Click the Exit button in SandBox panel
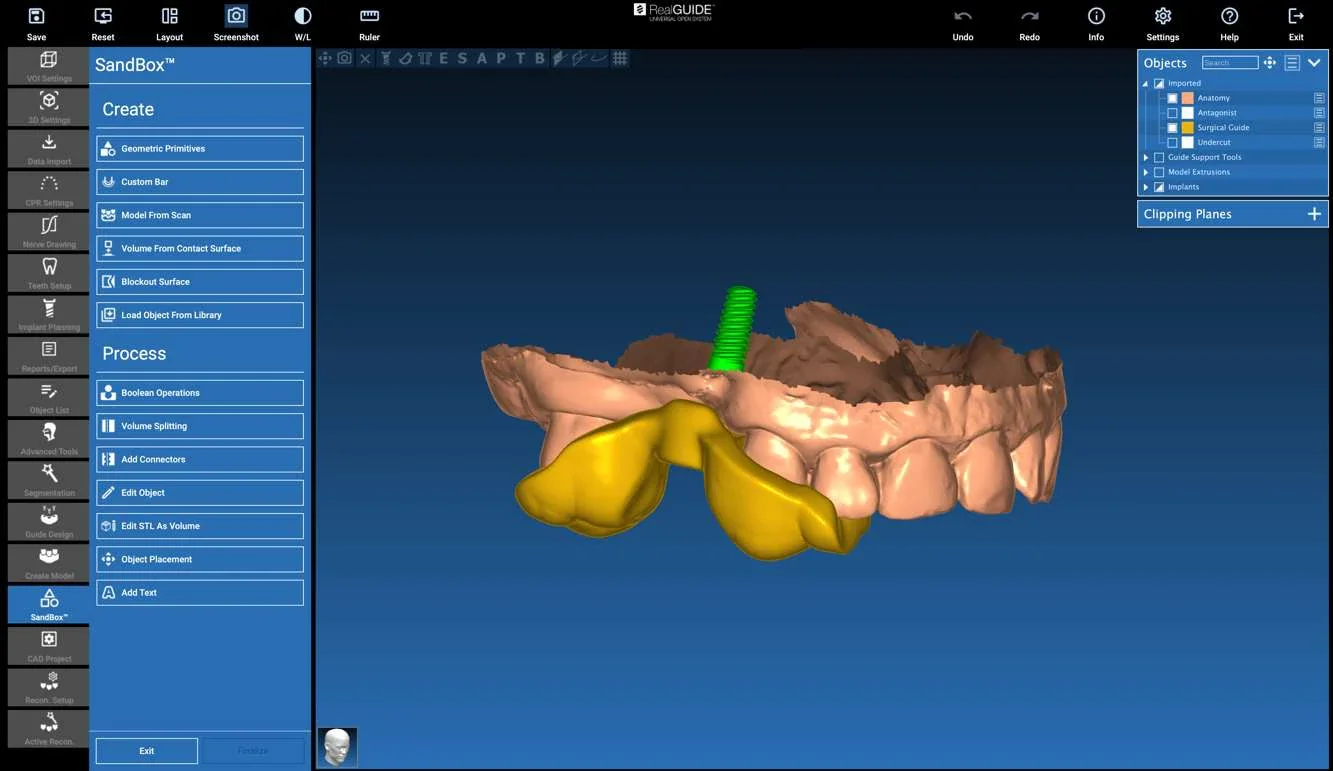 click(x=146, y=751)
